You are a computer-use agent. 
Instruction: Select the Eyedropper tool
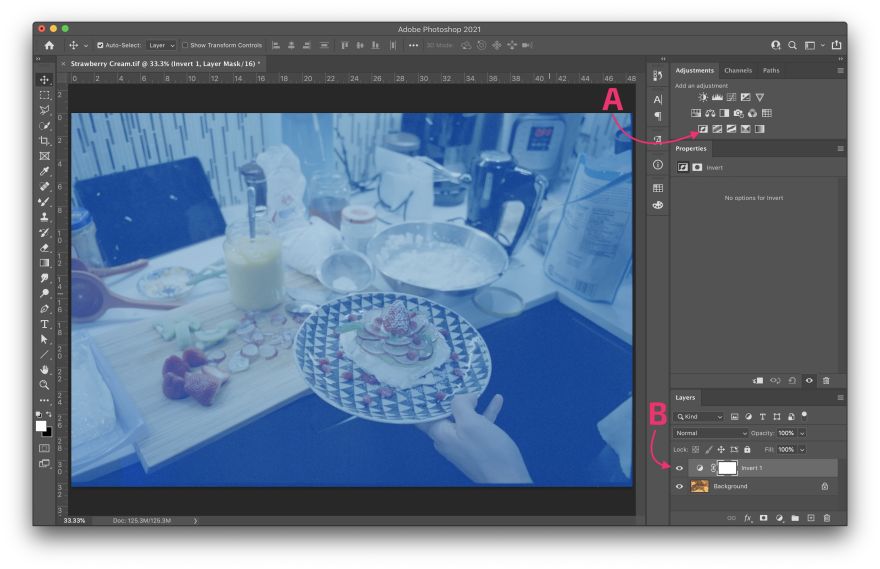(x=44, y=171)
